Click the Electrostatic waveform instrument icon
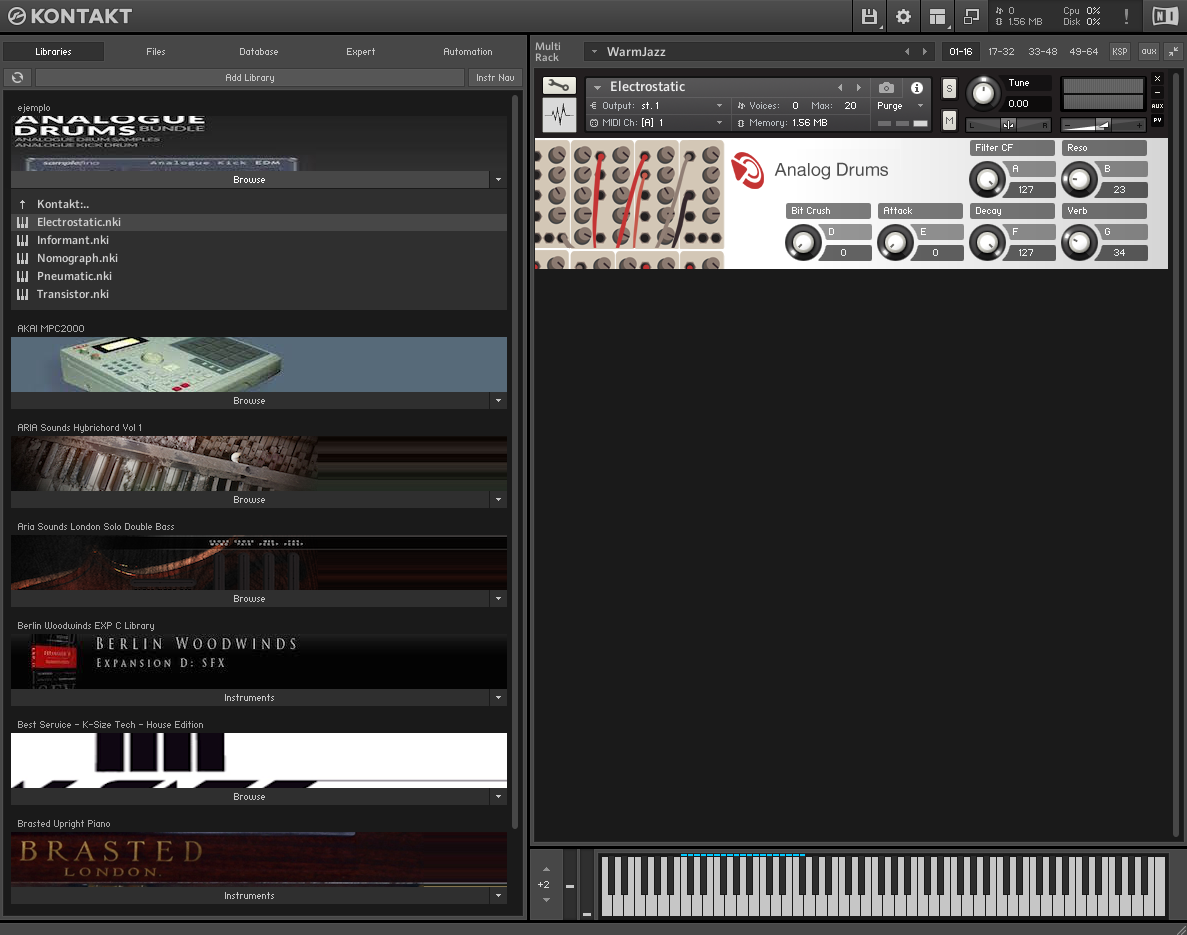Image resolution: width=1187 pixels, height=935 pixels. (559, 114)
